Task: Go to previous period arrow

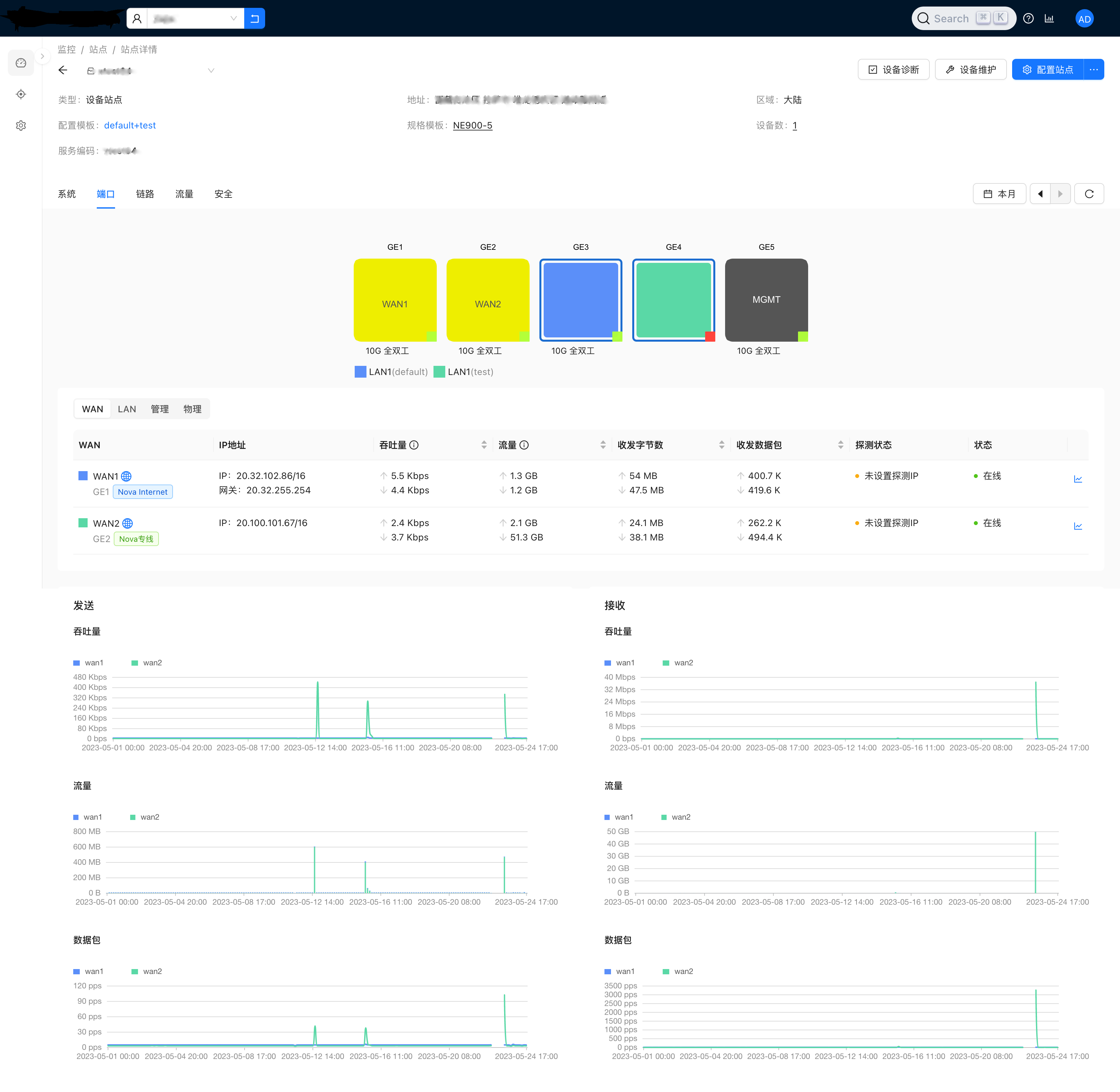Action: [1040, 194]
